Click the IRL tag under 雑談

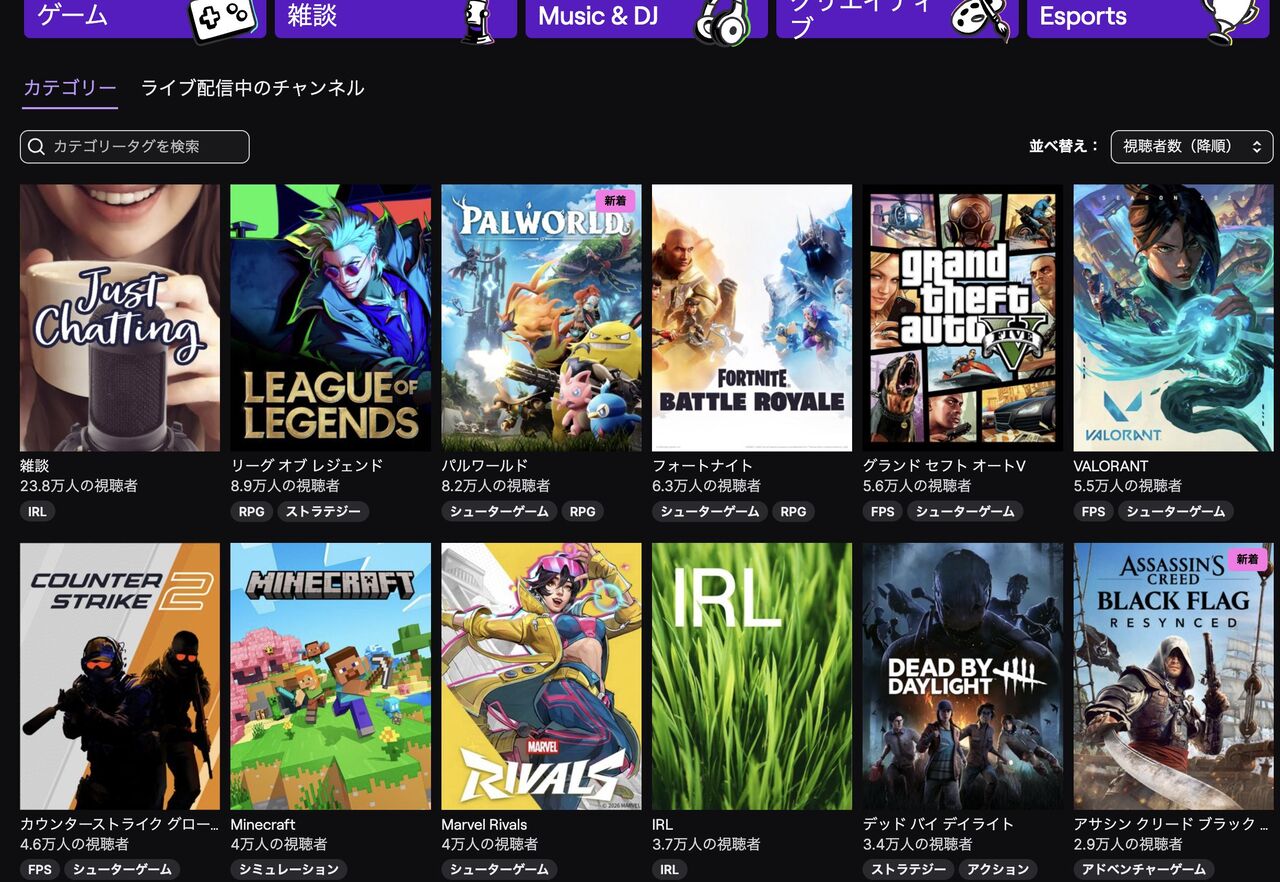click(37, 511)
